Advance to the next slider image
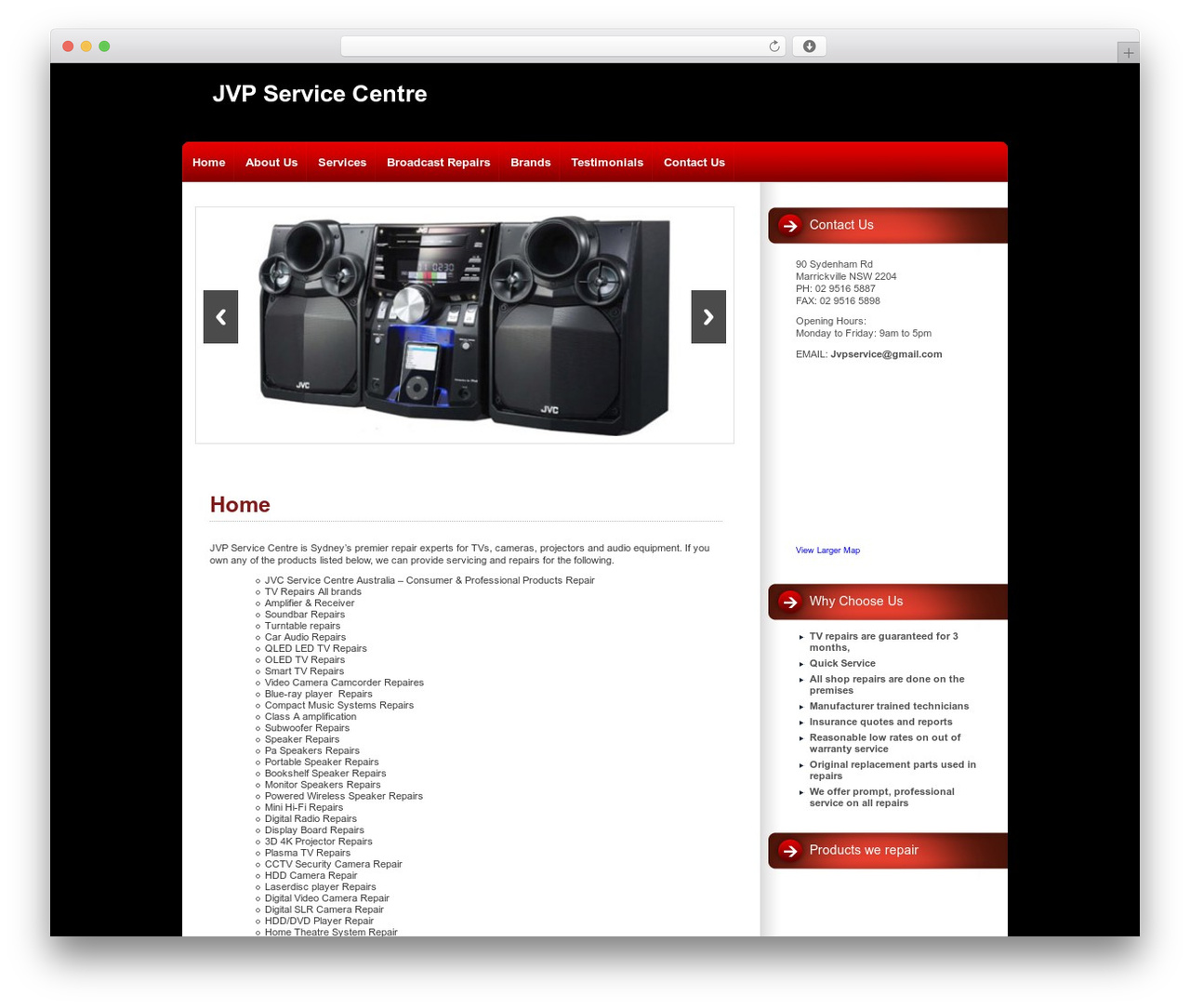 (708, 317)
